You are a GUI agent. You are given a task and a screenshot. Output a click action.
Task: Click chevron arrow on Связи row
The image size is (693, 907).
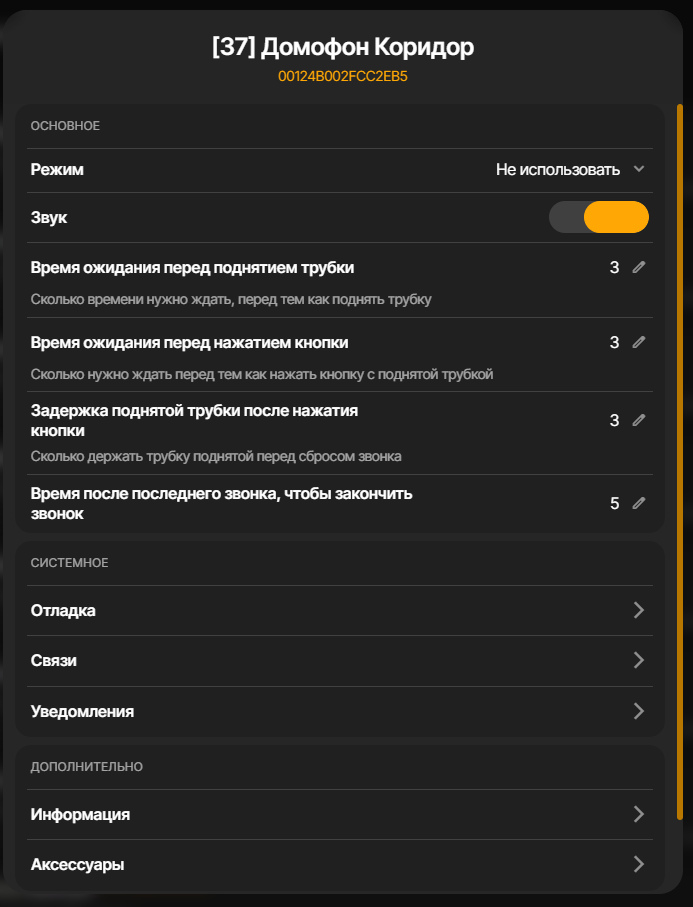pos(639,661)
